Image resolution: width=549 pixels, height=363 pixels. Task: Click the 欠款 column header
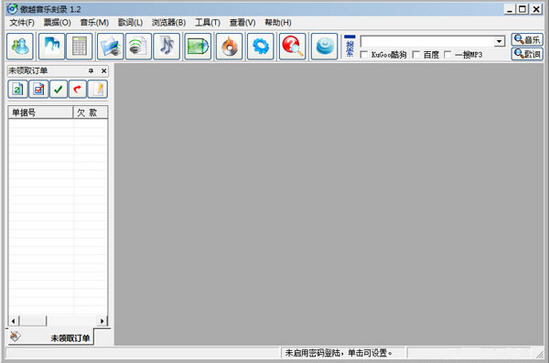(x=90, y=112)
